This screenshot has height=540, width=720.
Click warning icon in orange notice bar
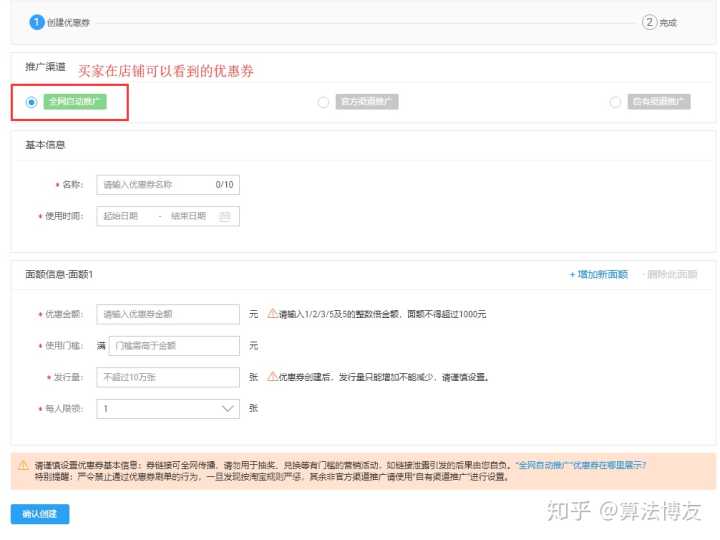(x=22, y=466)
